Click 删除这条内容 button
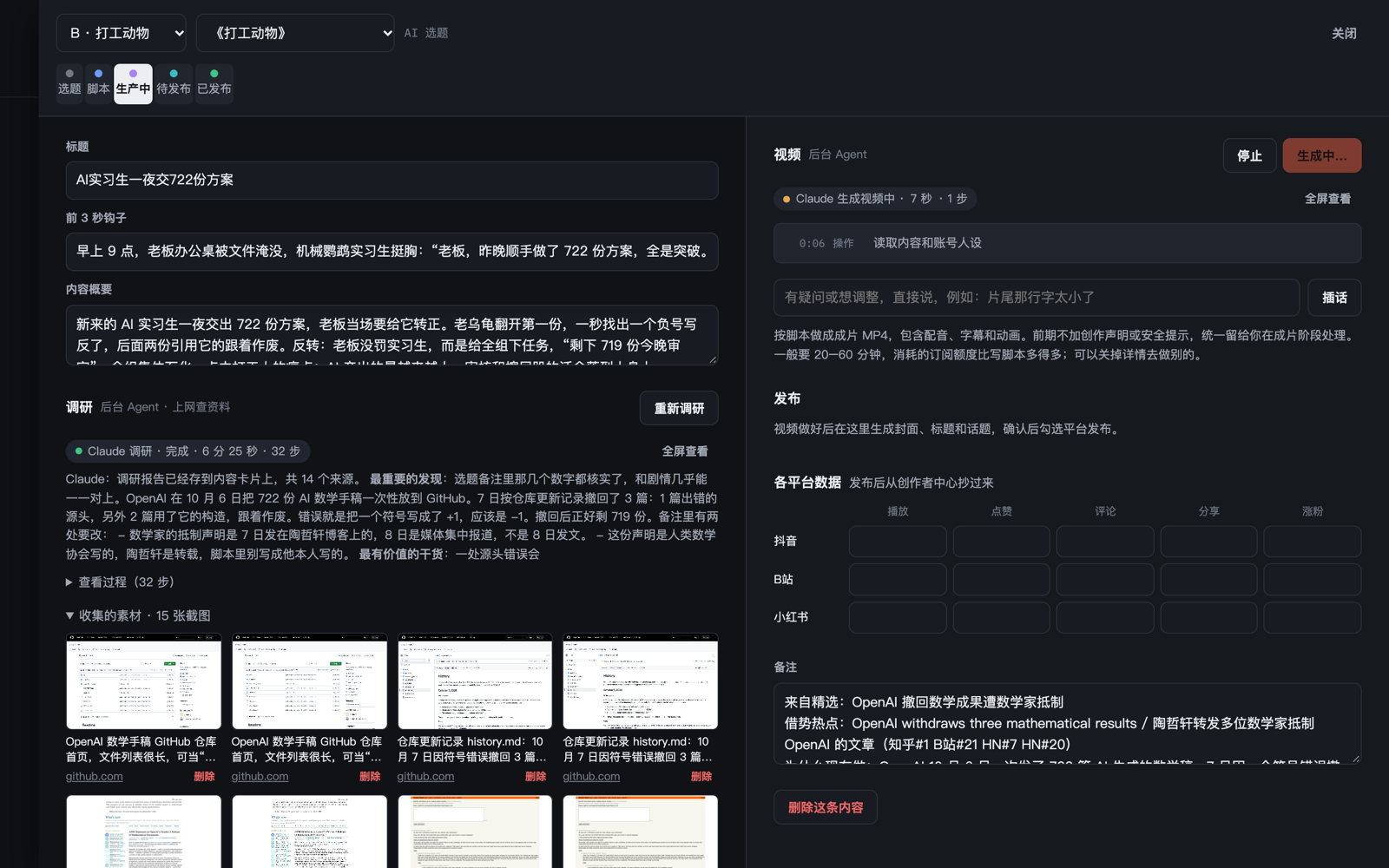 tap(826, 807)
